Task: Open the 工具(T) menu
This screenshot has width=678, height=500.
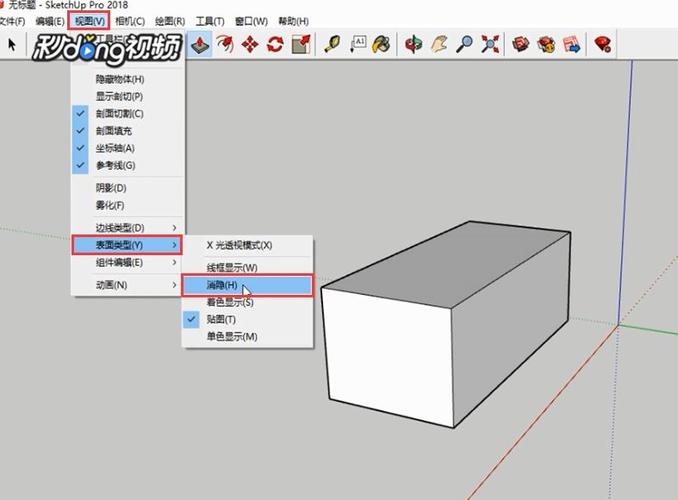Action: pos(210,21)
